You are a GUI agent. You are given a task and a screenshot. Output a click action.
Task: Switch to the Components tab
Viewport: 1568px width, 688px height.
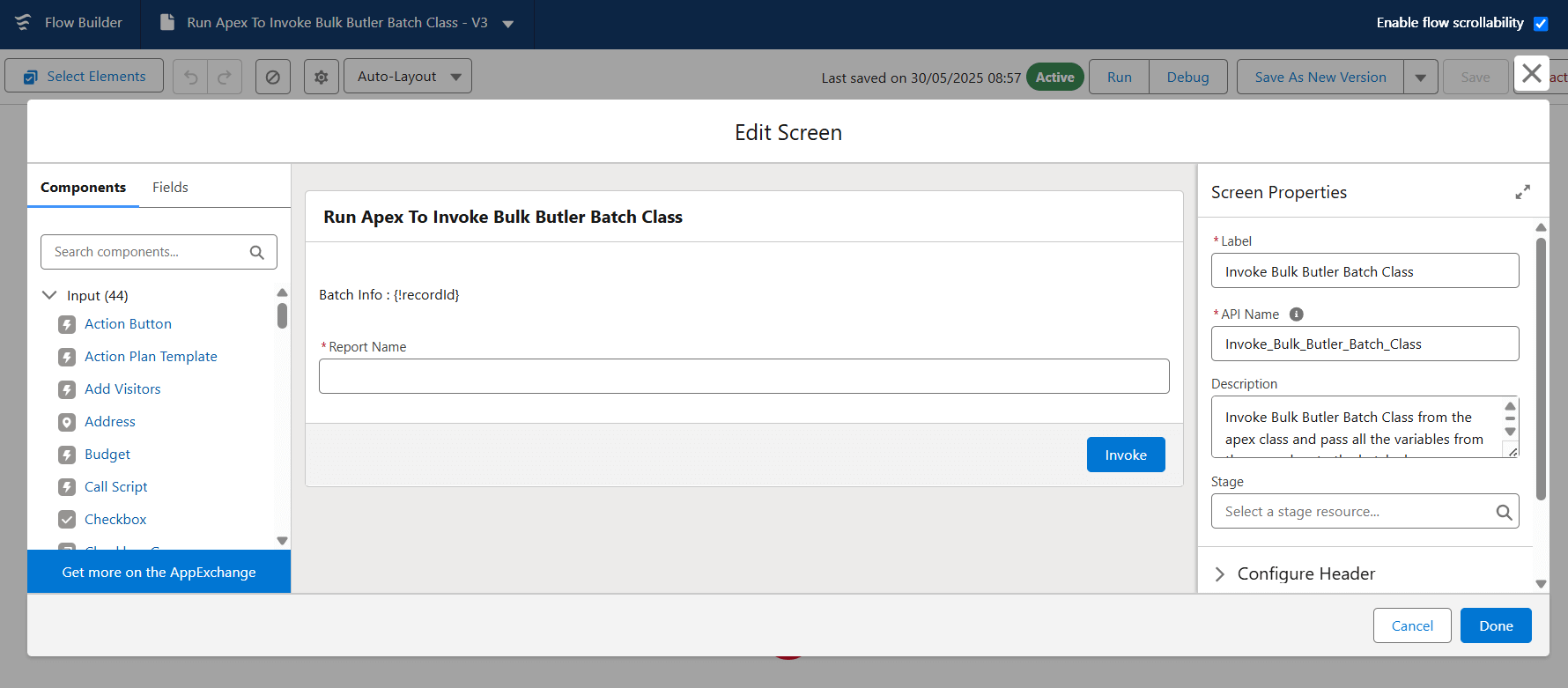(83, 187)
